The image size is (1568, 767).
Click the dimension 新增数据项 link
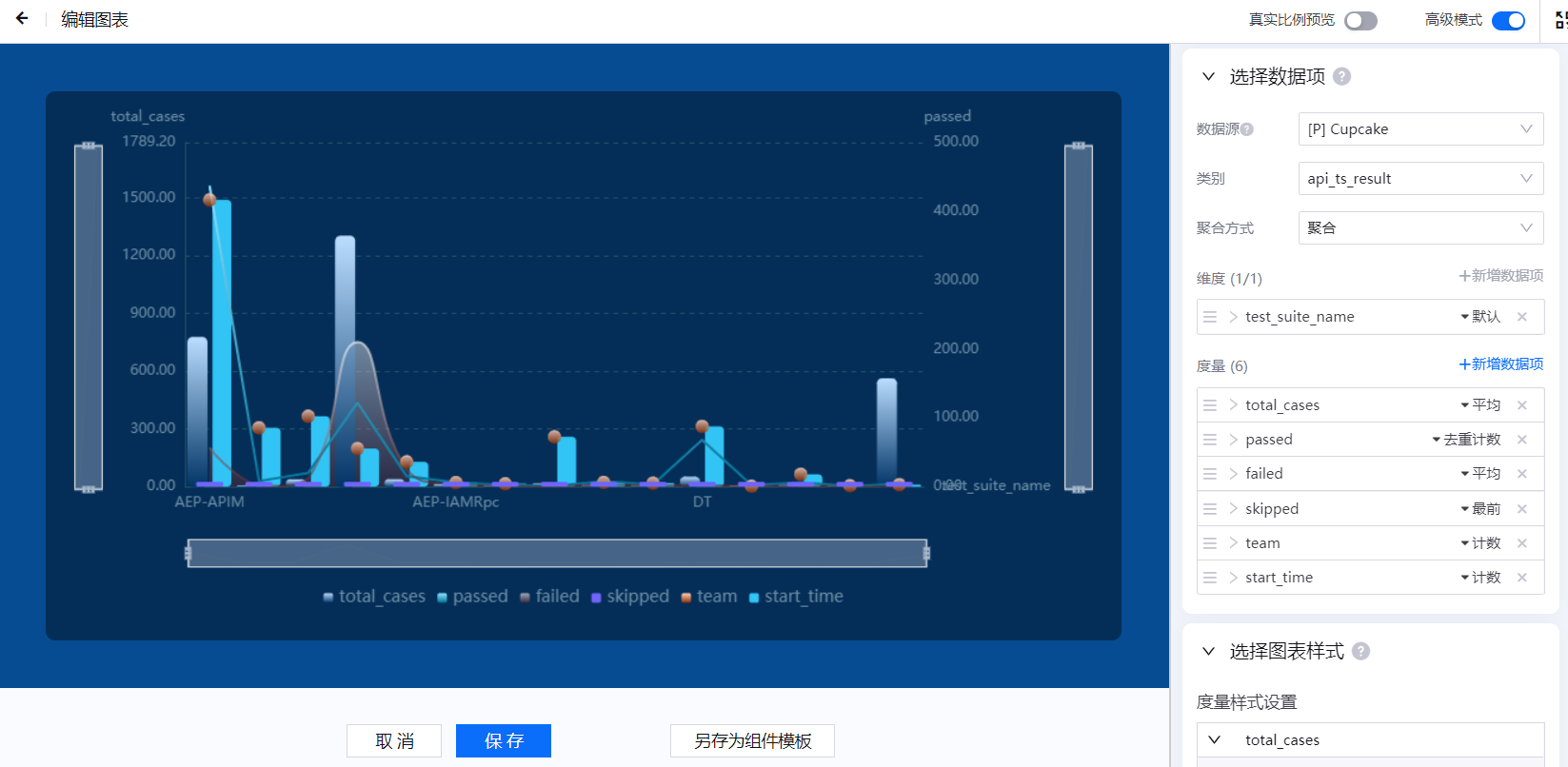click(x=1501, y=276)
